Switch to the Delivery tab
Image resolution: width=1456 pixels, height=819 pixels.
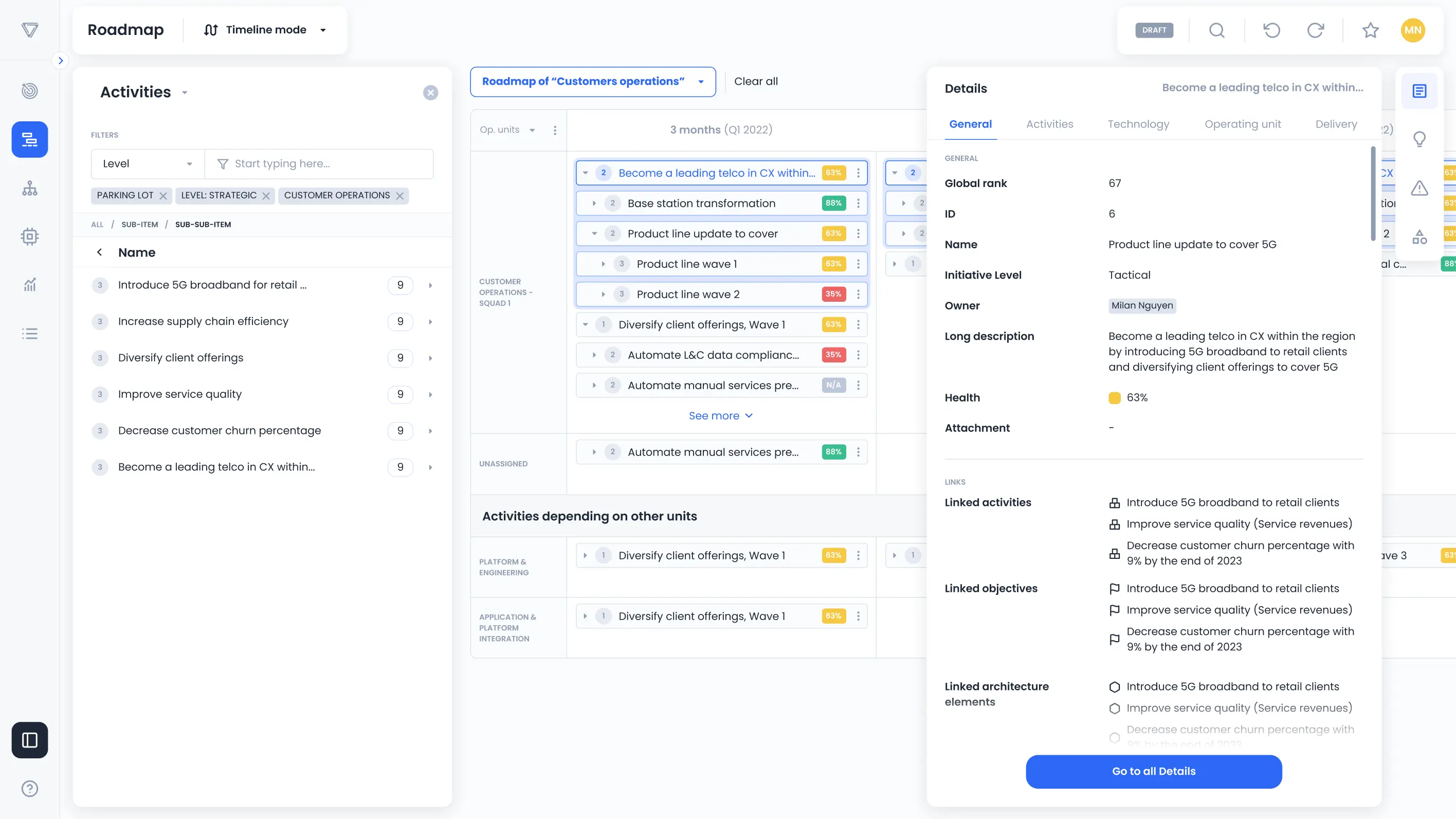[x=1336, y=124]
